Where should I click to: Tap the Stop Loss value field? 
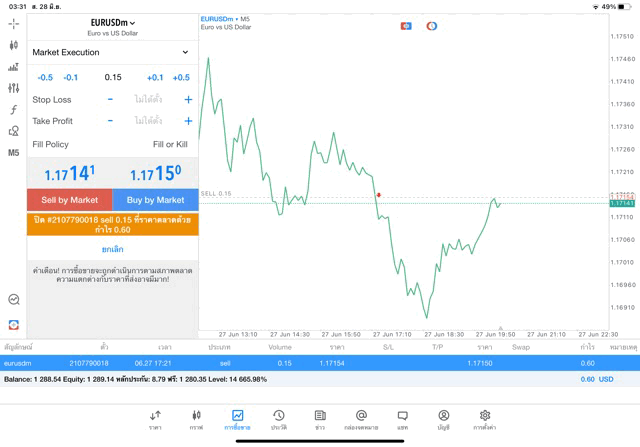[x=148, y=100]
